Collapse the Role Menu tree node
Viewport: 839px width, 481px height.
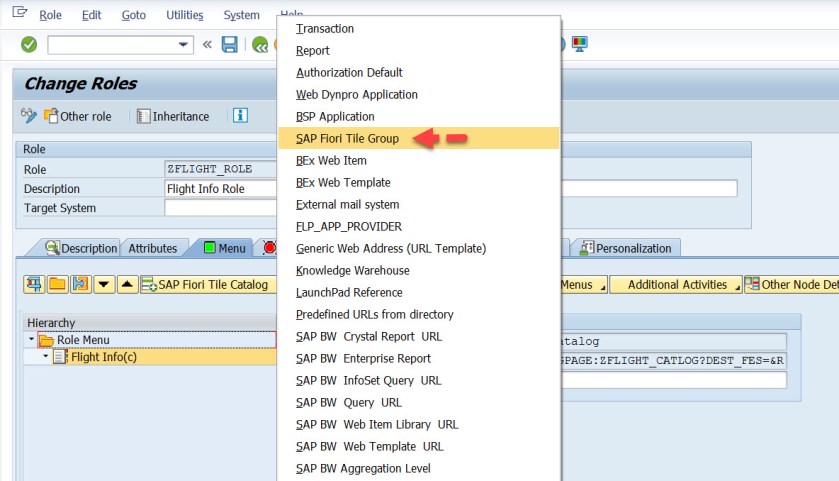click(x=31, y=340)
